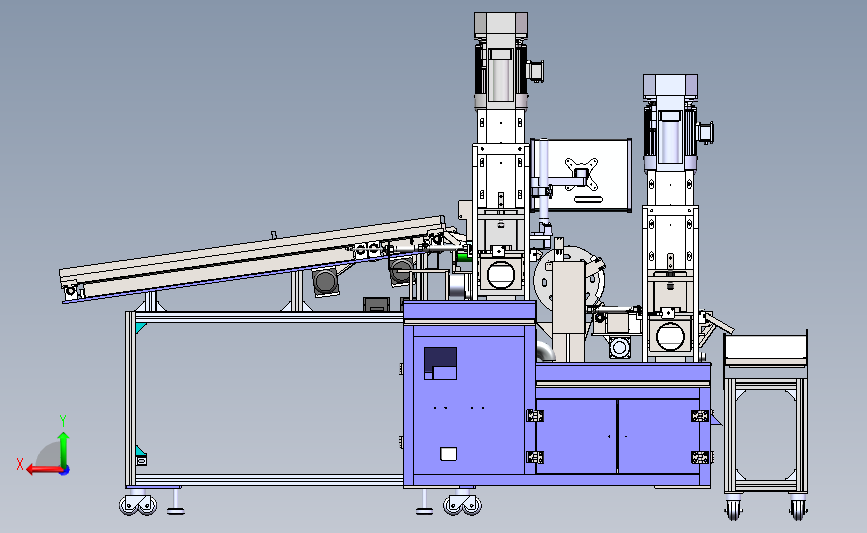Select the monitor panel with VESA mount
This screenshot has height=533, width=867.
(x=582, y=175)
